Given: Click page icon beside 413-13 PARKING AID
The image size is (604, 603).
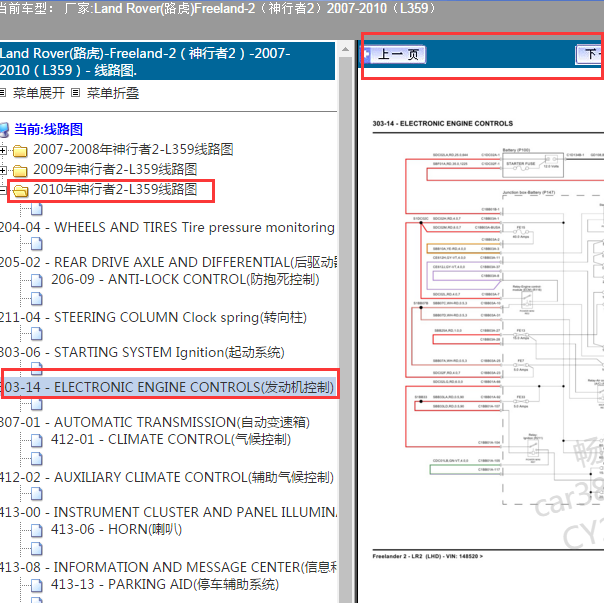Looking at the screenshot, I should coord(37,585).
